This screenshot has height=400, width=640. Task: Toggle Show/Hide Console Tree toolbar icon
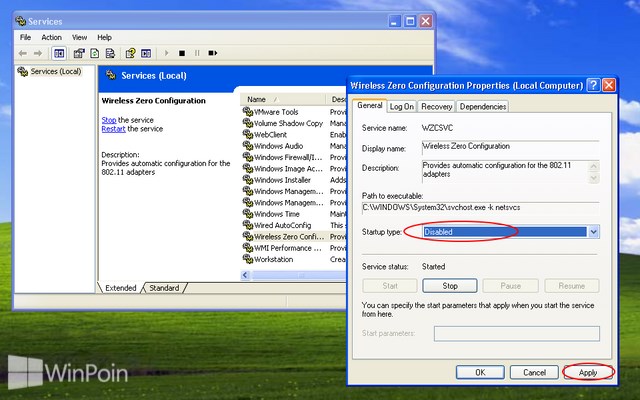pos(59,53)
